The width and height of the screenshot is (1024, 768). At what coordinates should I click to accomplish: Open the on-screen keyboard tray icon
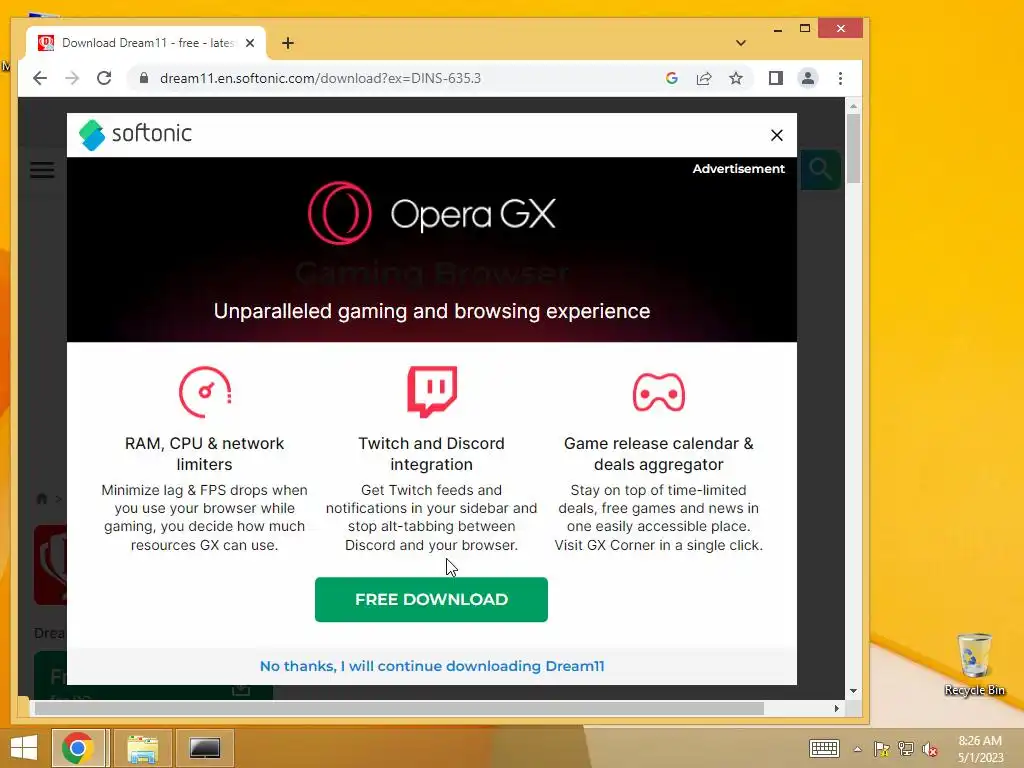point(824,748)
